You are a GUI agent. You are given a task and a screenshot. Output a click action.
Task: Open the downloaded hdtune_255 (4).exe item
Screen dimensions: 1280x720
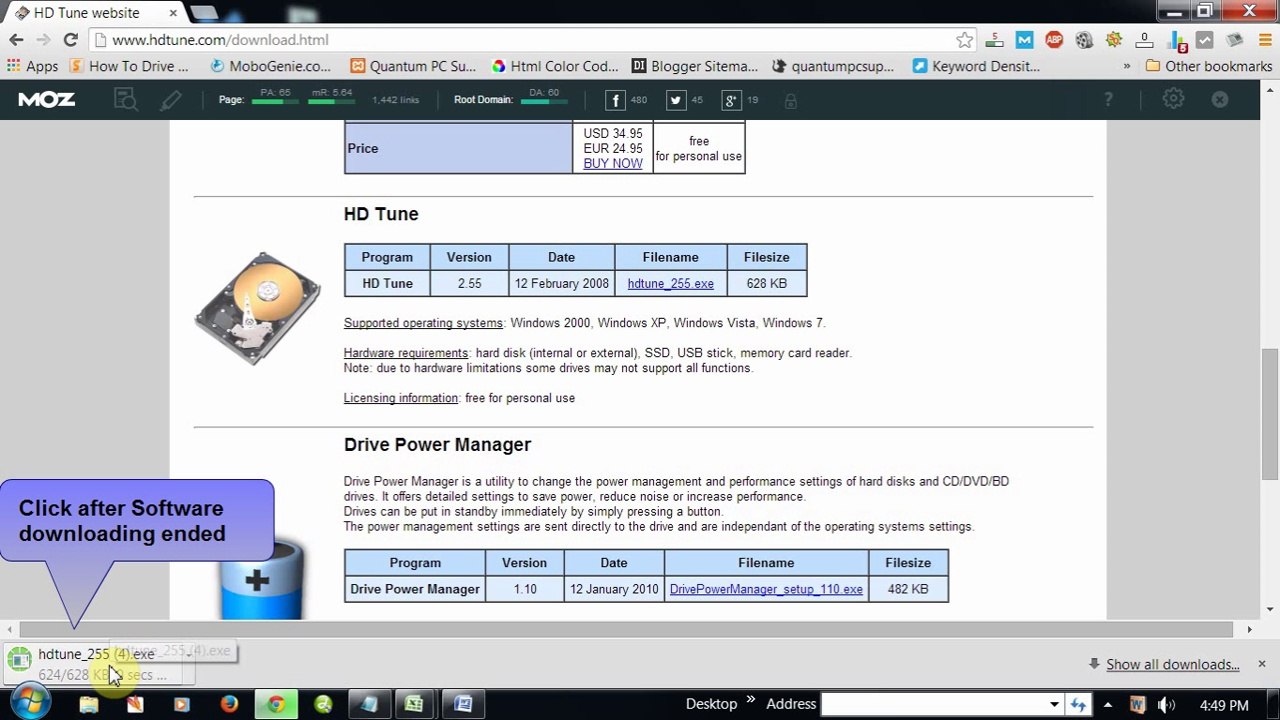tap(95, 664)
